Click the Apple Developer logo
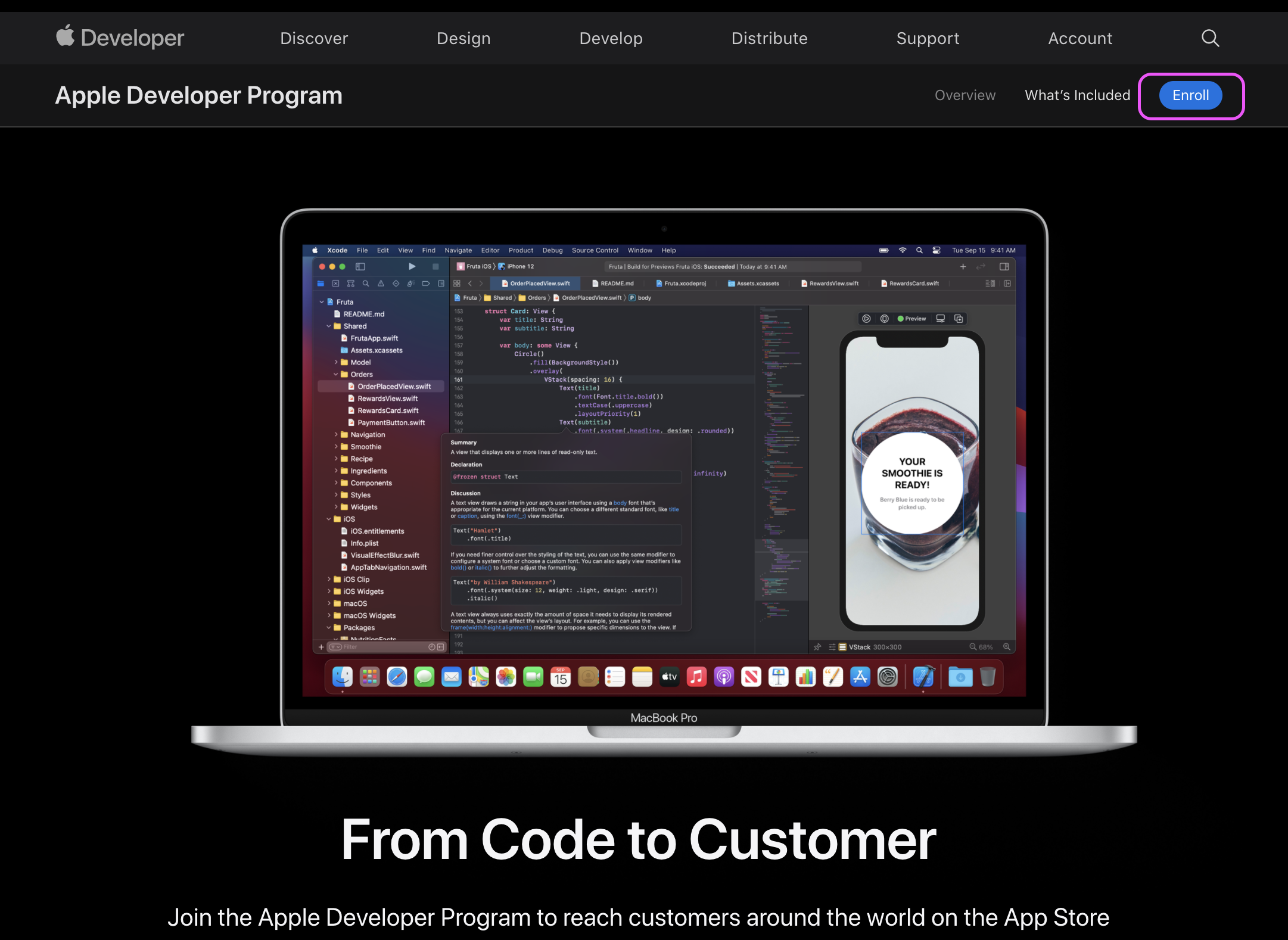1288x940 pixels. 120,38
